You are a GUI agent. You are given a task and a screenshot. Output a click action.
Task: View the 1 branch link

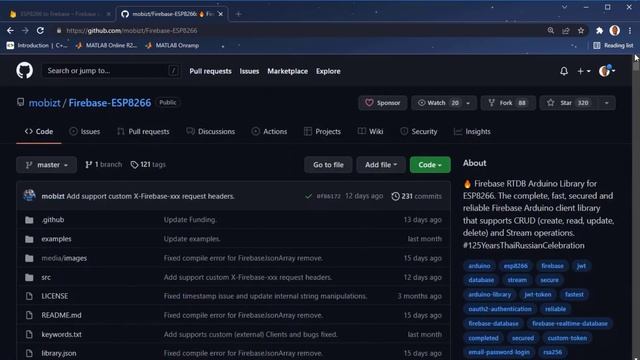(103, 164)
